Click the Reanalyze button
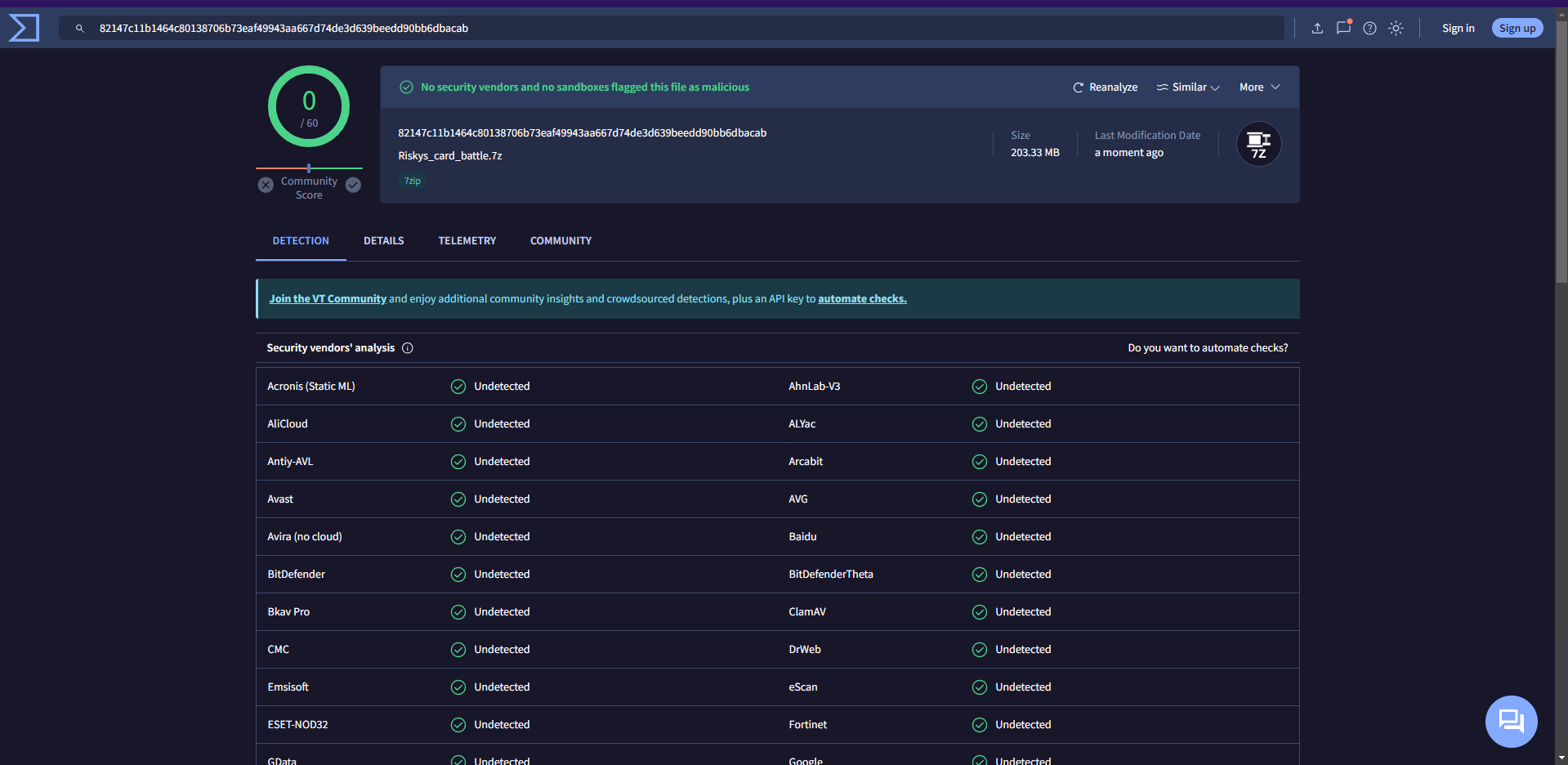The width and height of the screenshot is (1568, 765). (1105, 87)
